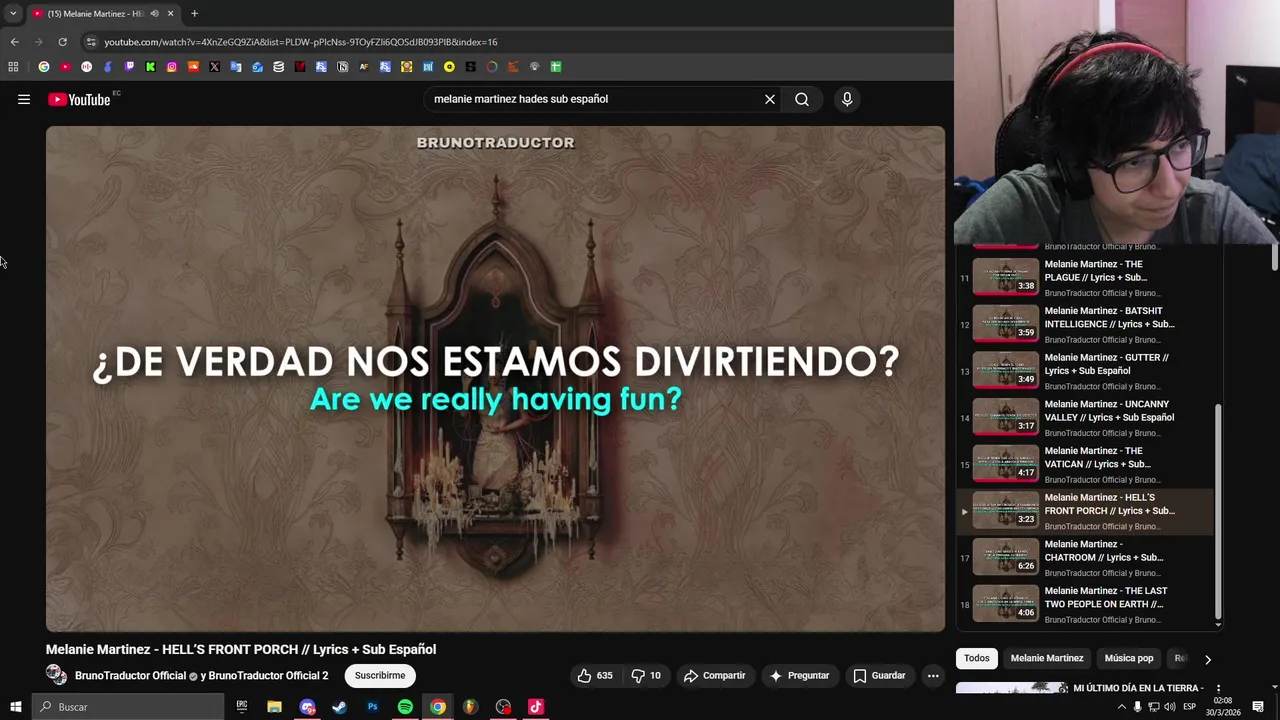Open the three-dot more actions menu

coord(933,676)
